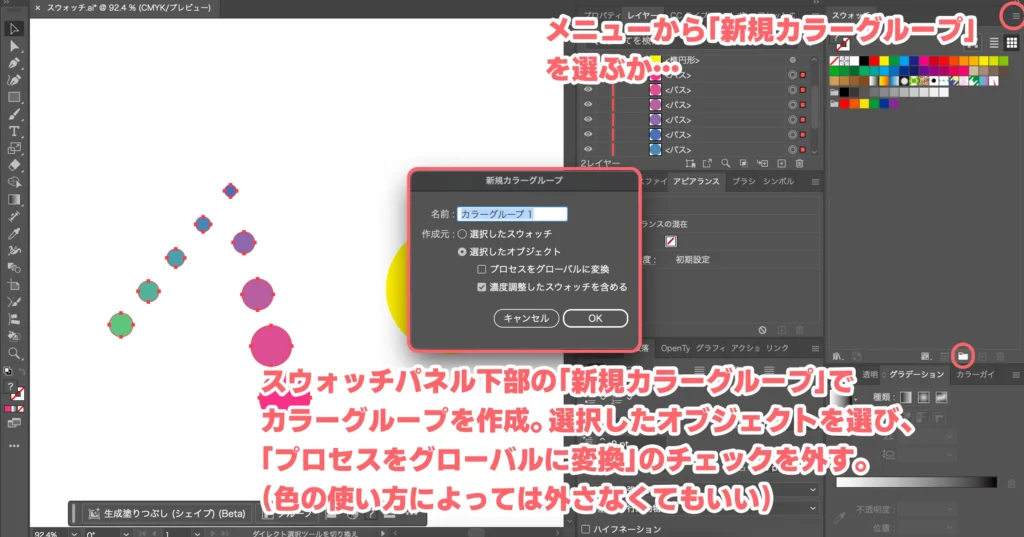
Task: Enable the ハイフネーション checkbox
Action: click(586, 529)
